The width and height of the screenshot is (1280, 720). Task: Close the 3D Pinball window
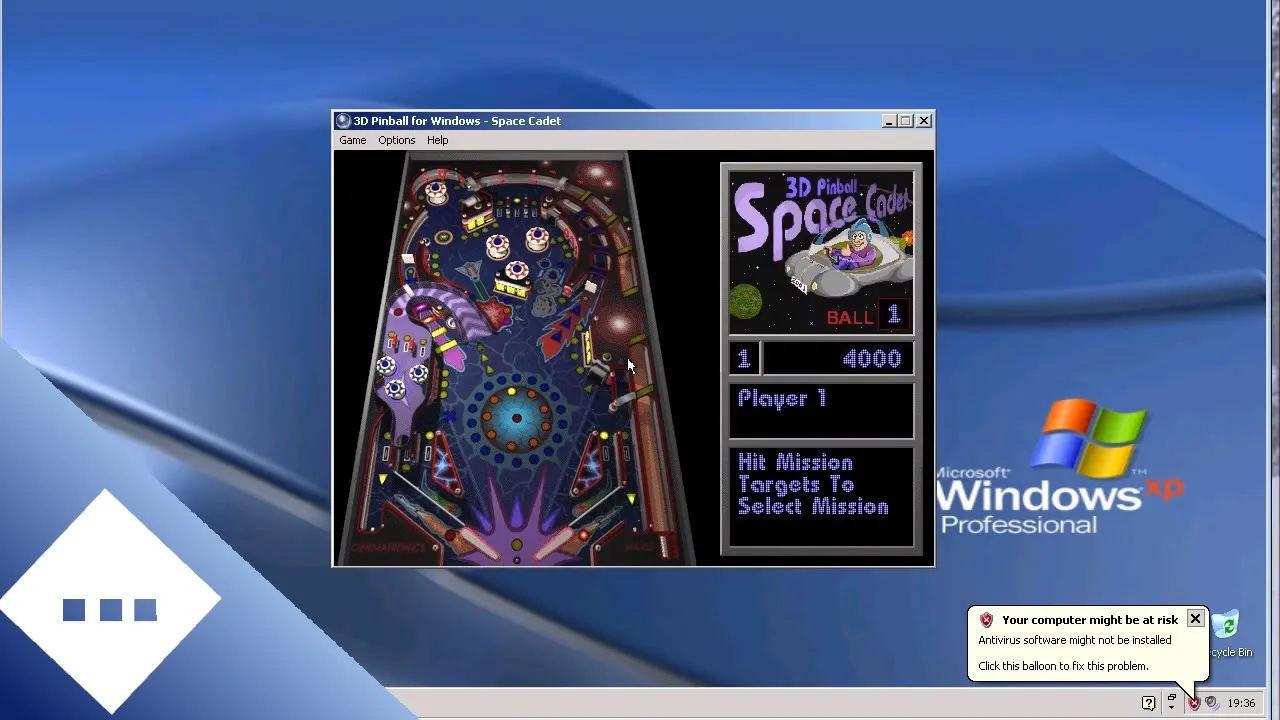click(x=924, y=121)
